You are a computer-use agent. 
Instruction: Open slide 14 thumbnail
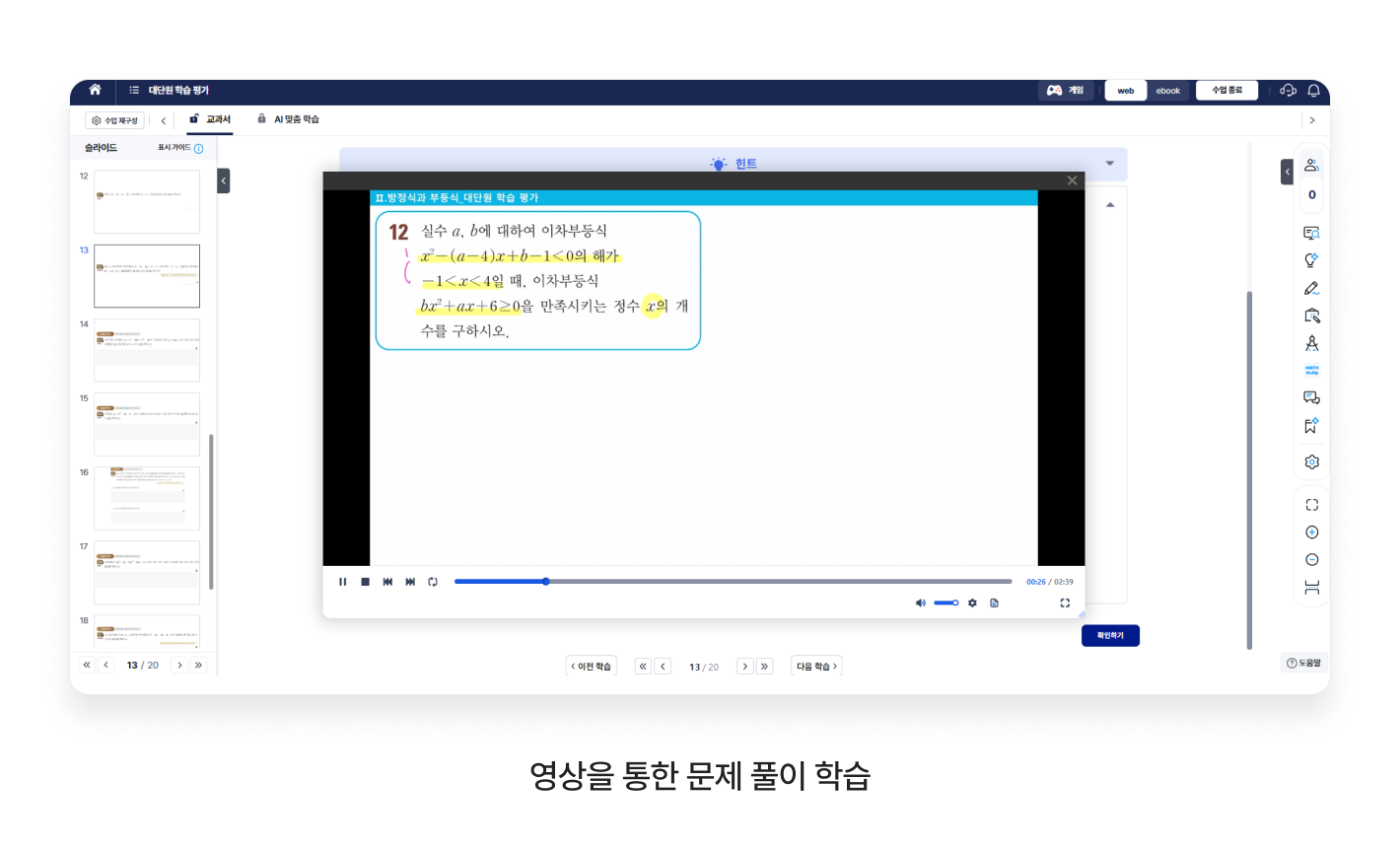click(x=147, y=350)
